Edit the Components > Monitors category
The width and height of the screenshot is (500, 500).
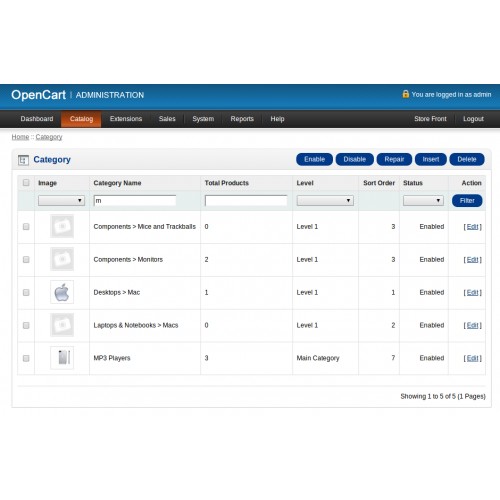coord(472,260)
